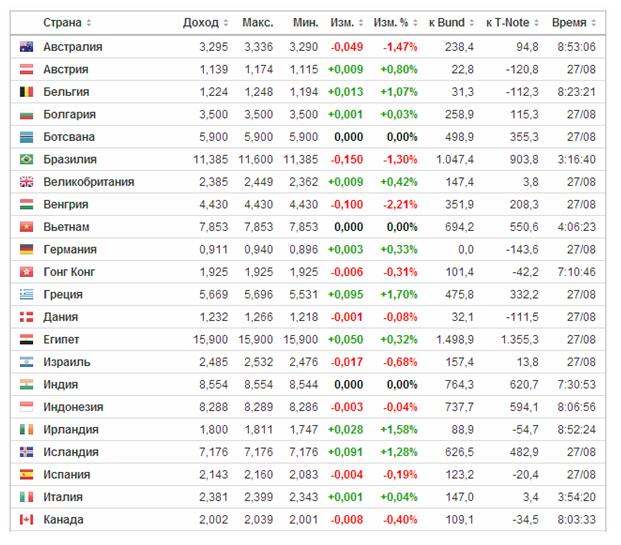621x545 pixels.
Task: Click the Australia flag icon
Action: [x=27, y=47]
